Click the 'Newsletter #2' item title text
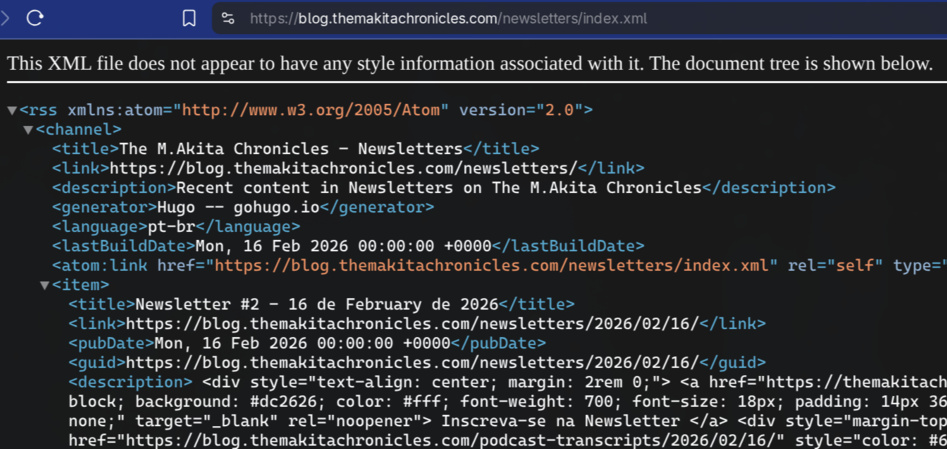 click(x=316, y=304)
